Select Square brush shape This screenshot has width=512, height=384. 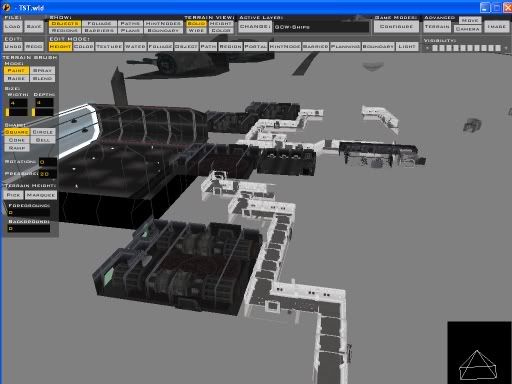click(17, 132)
